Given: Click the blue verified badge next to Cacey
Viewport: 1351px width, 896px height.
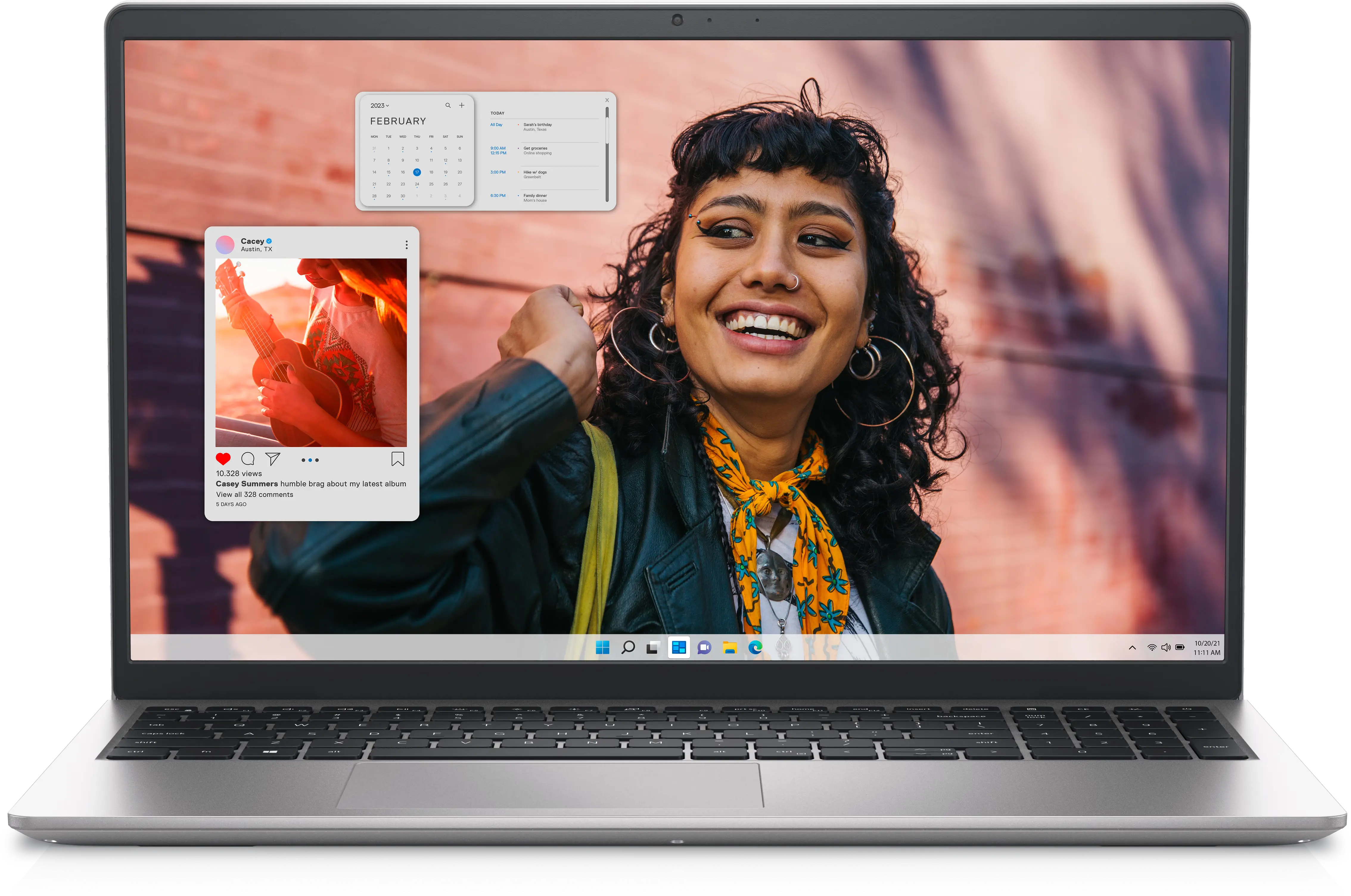Looking at the screenshot, I should coord(269,241).
